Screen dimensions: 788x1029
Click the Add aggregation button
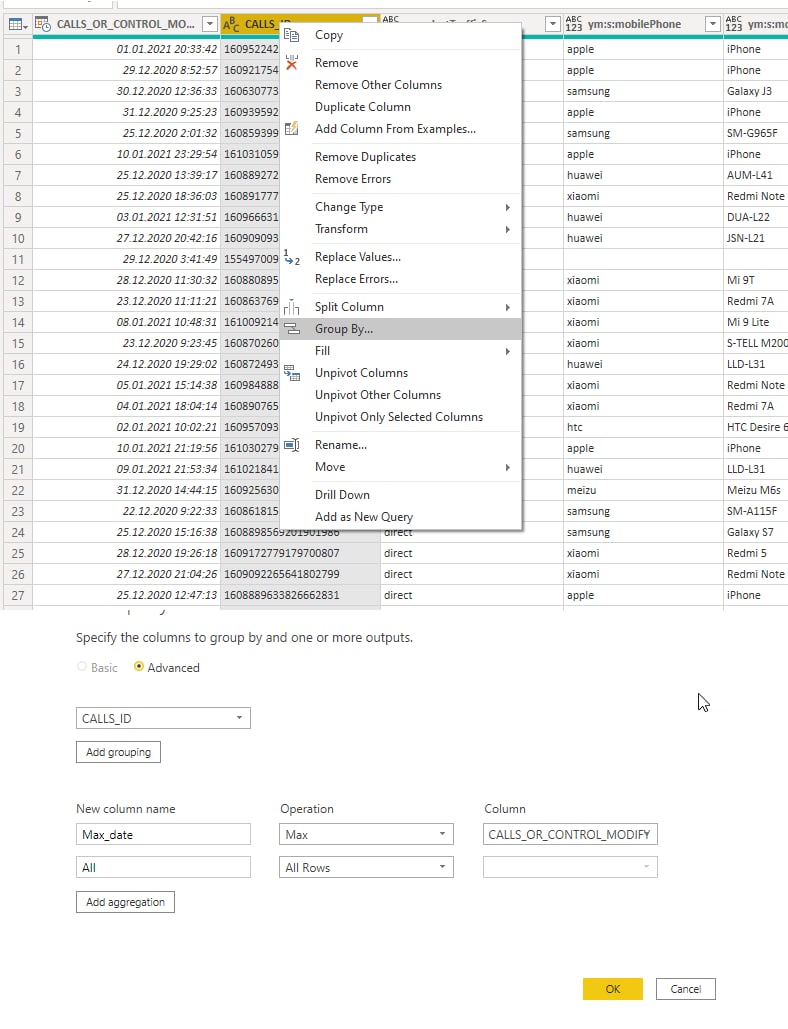[125, 902]
